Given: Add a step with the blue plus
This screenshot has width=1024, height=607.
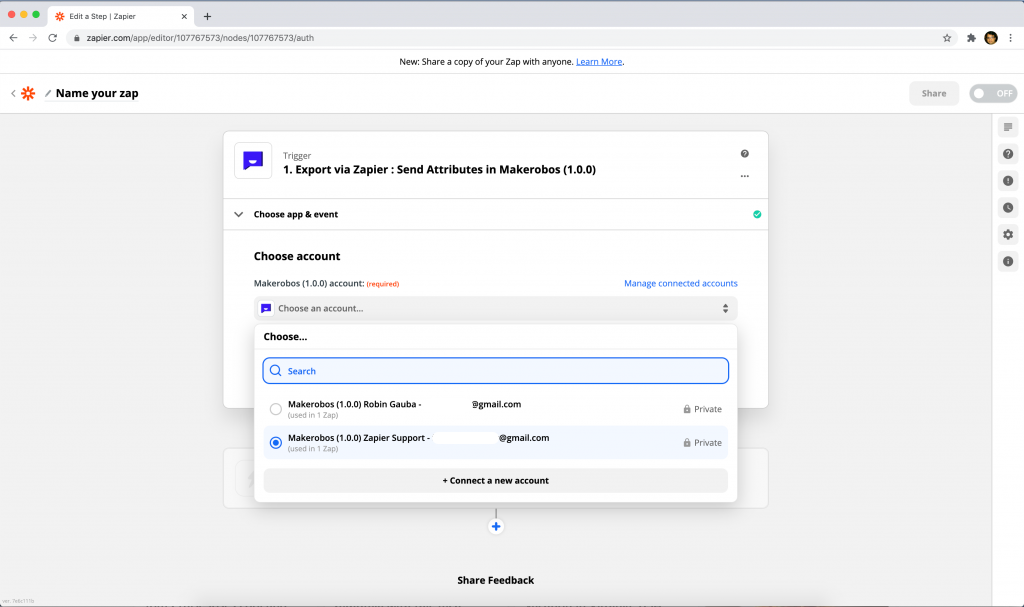Looking at the screenshot, I should pyautogui.click(x=496, y=527).
